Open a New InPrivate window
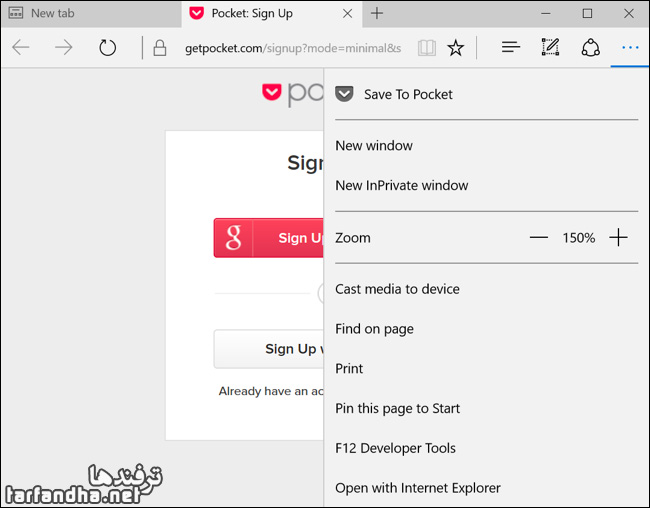This screenshot has width=650, height=508. coord(486,185)
